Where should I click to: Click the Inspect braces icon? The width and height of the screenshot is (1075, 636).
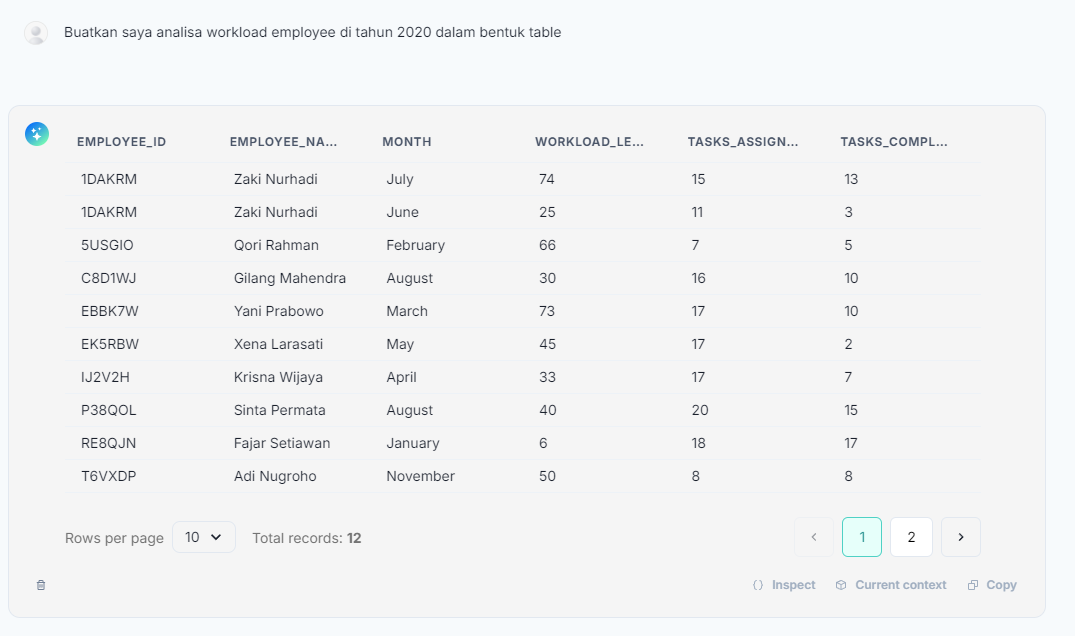coord(758,585)
